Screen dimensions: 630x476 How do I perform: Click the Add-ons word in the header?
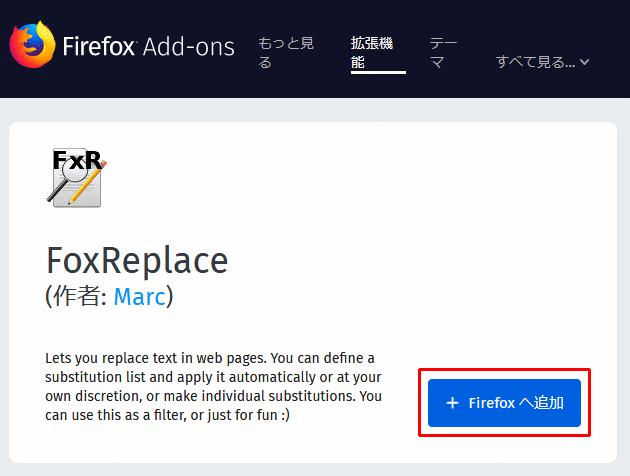188,46
